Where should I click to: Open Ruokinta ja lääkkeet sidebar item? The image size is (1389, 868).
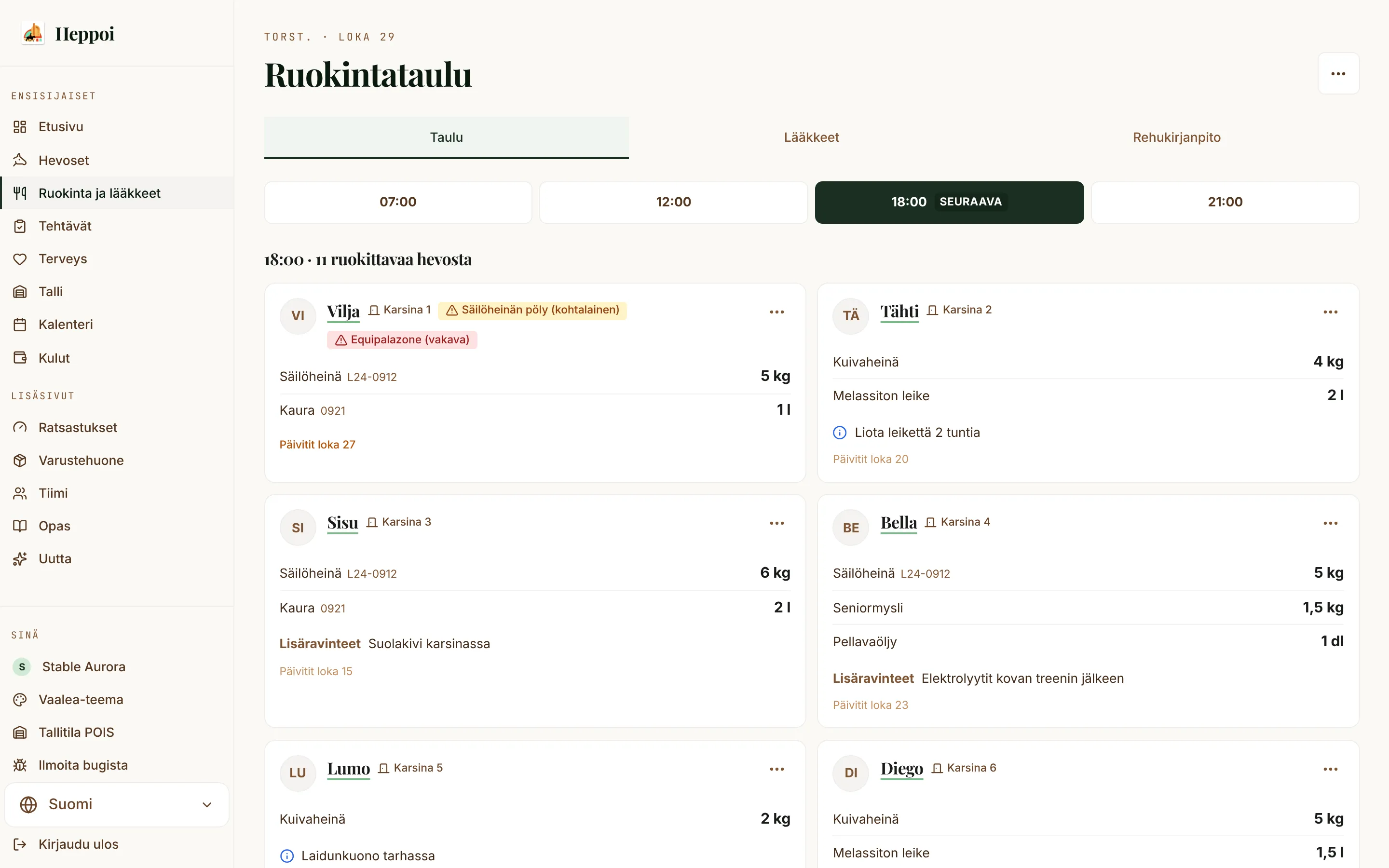tap(117, 193)
